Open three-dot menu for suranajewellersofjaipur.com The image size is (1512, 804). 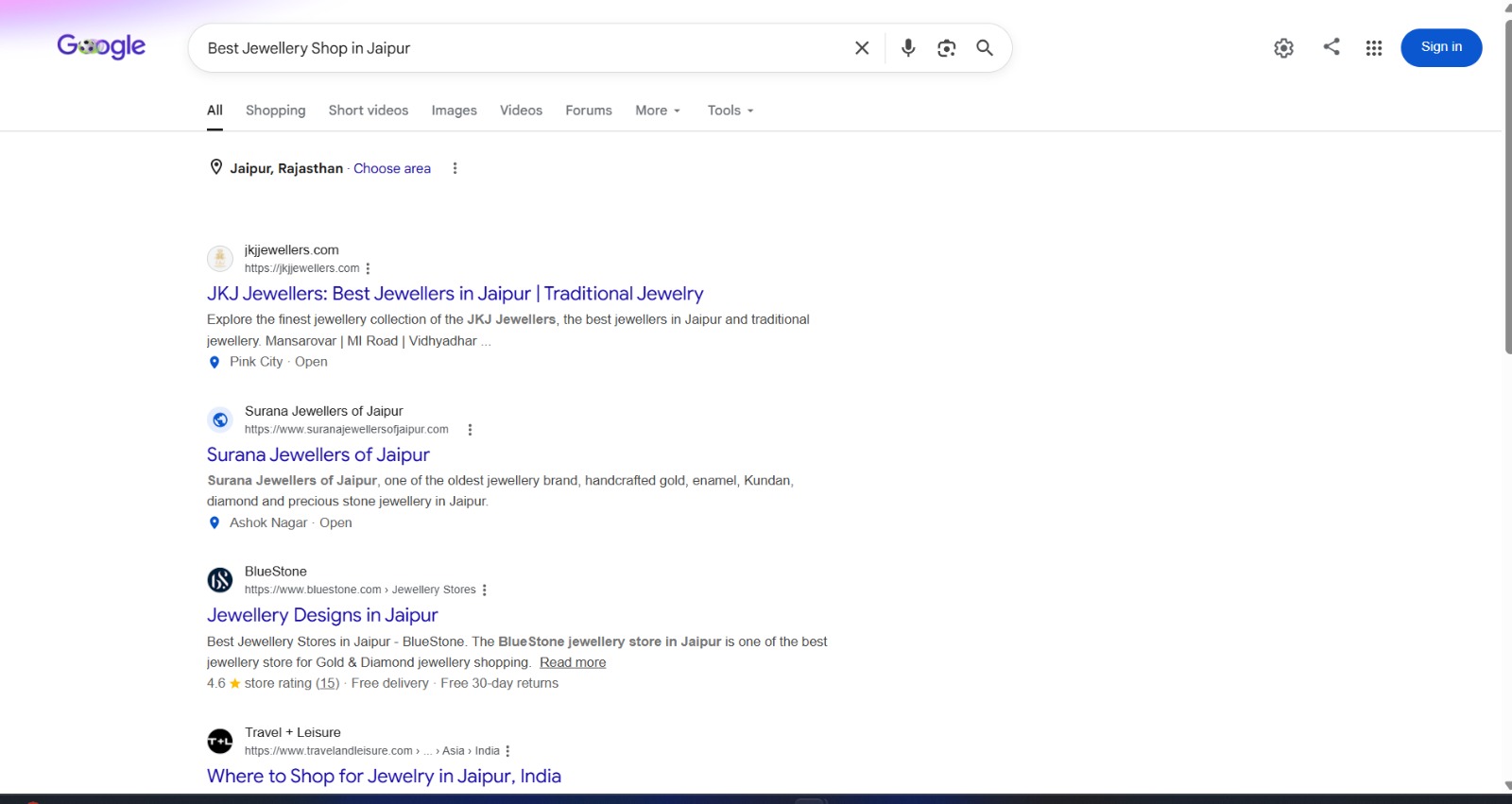click(x=470, y=429)
